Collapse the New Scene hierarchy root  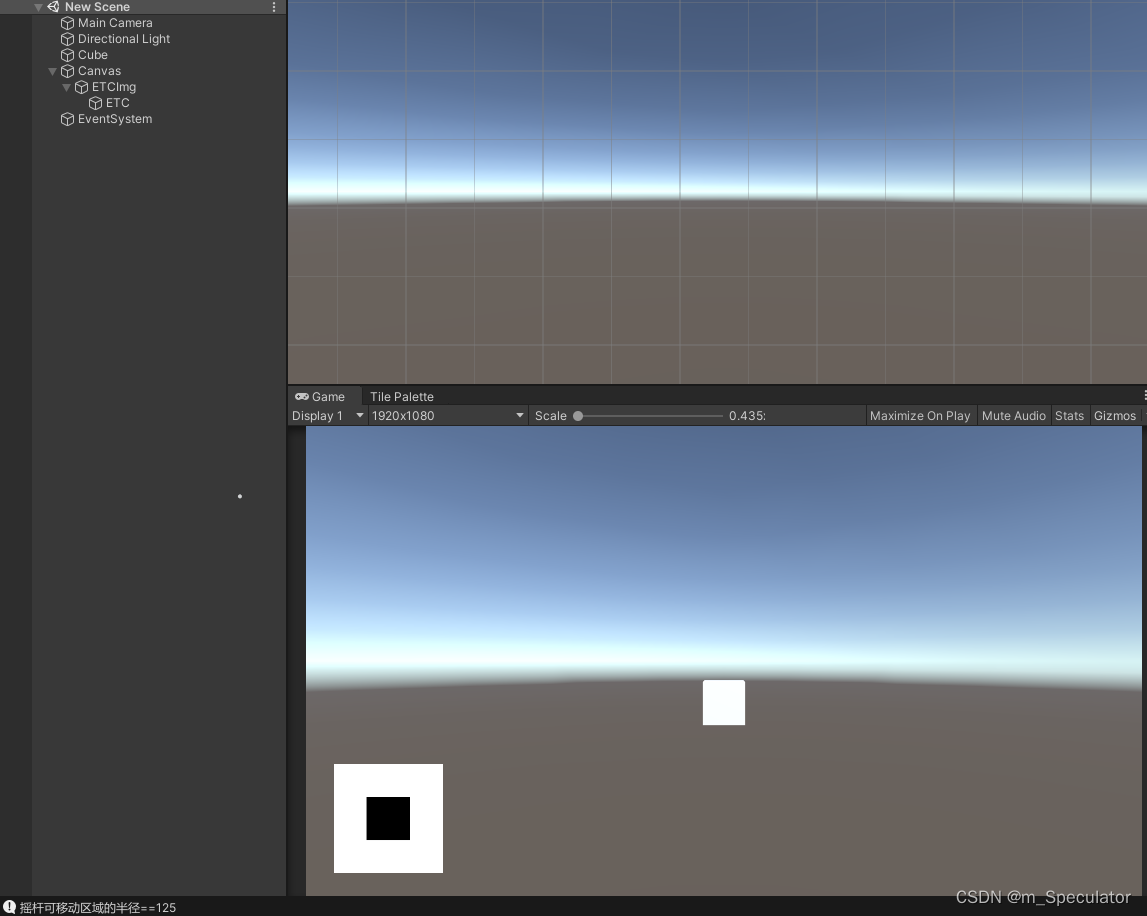click(38, 7)
